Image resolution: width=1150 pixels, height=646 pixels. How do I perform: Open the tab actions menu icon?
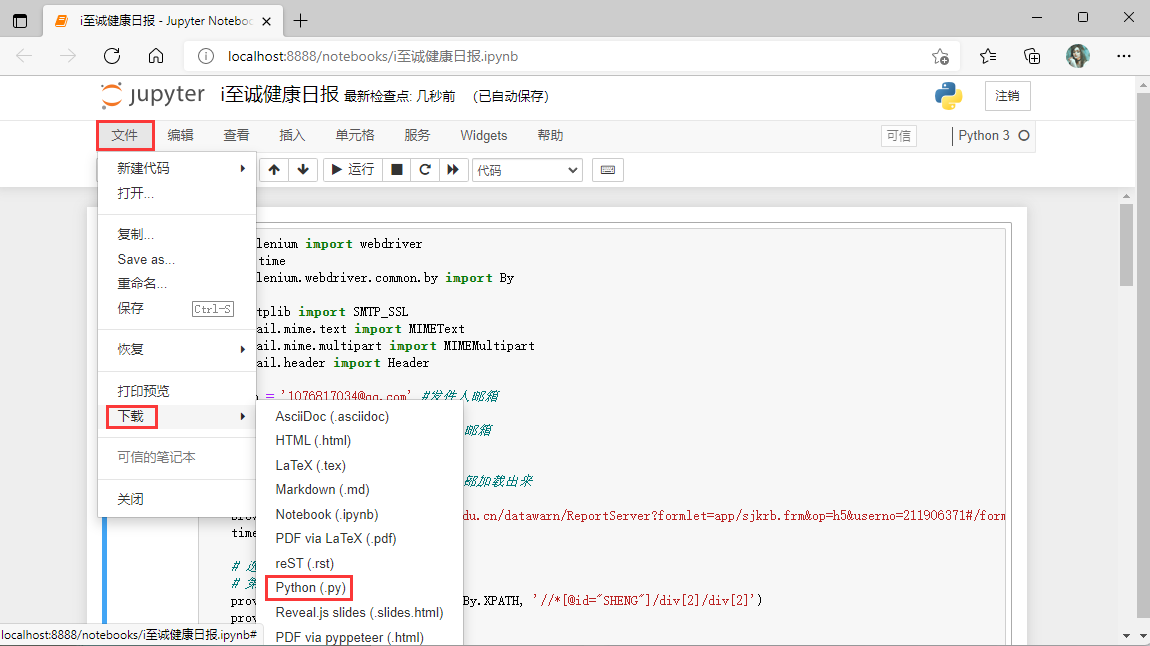(x=20, y=21)
